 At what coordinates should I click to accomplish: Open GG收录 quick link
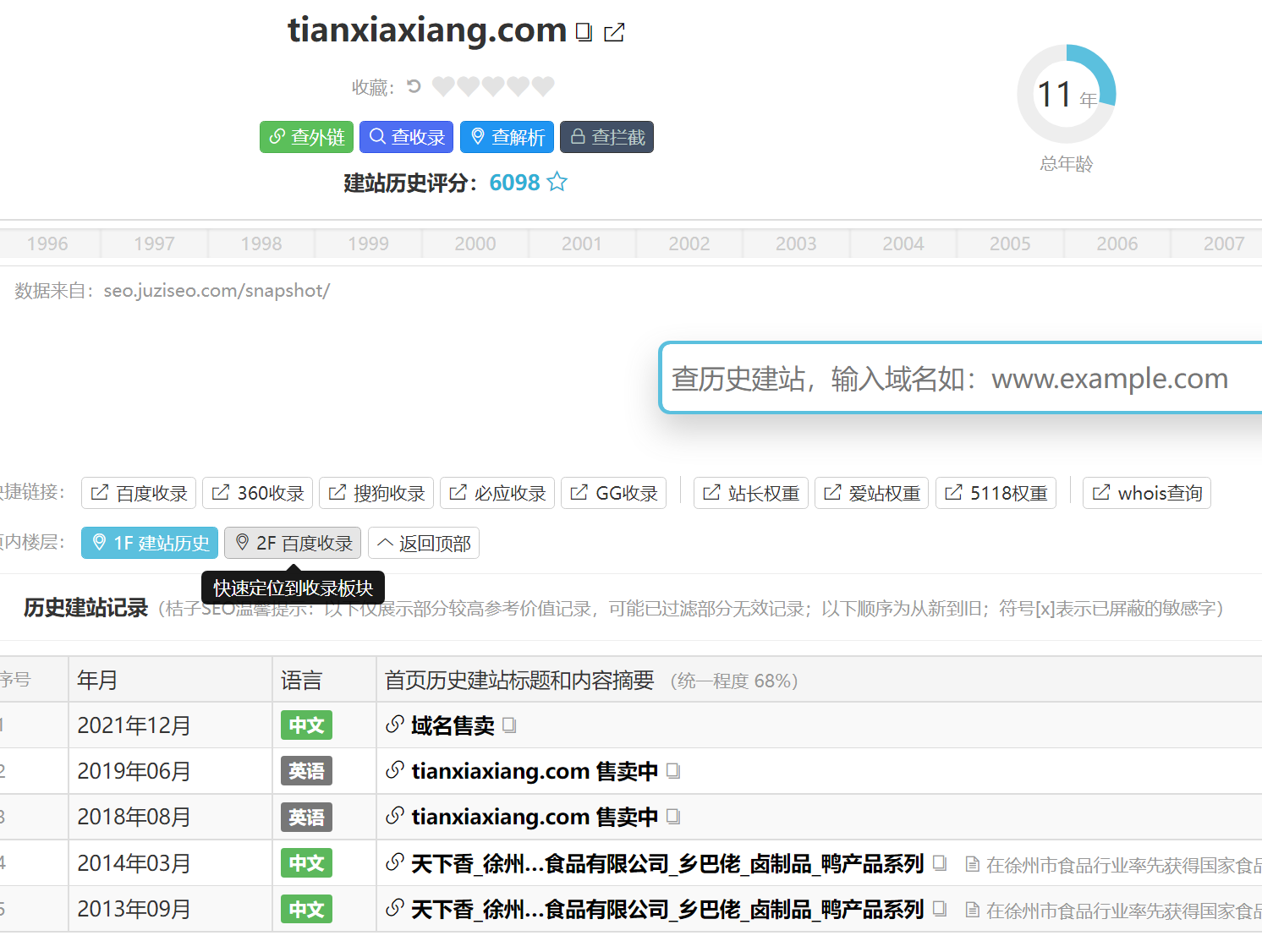(x=613, y=493)
